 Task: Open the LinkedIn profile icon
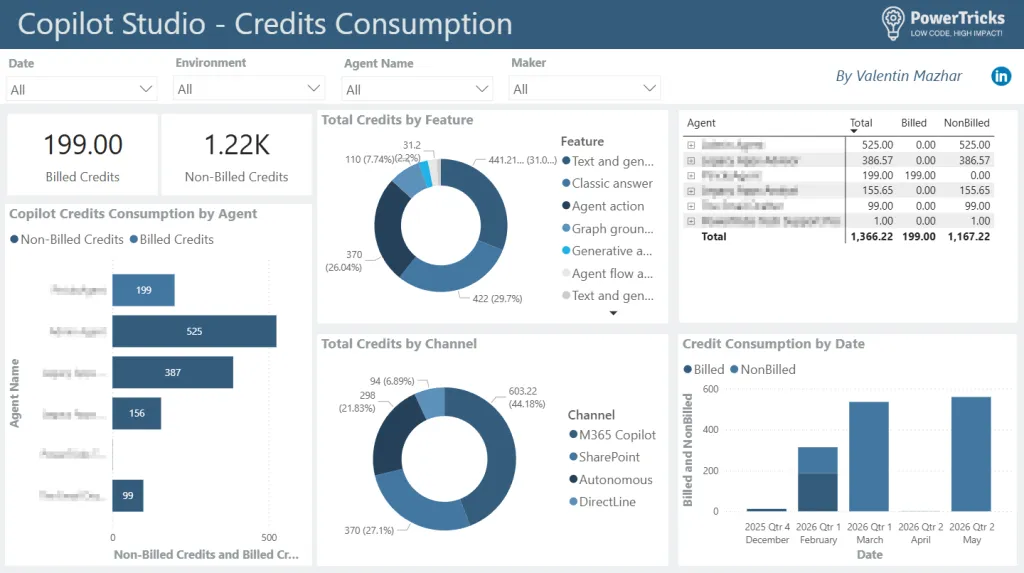click(x=1000, y=76)
